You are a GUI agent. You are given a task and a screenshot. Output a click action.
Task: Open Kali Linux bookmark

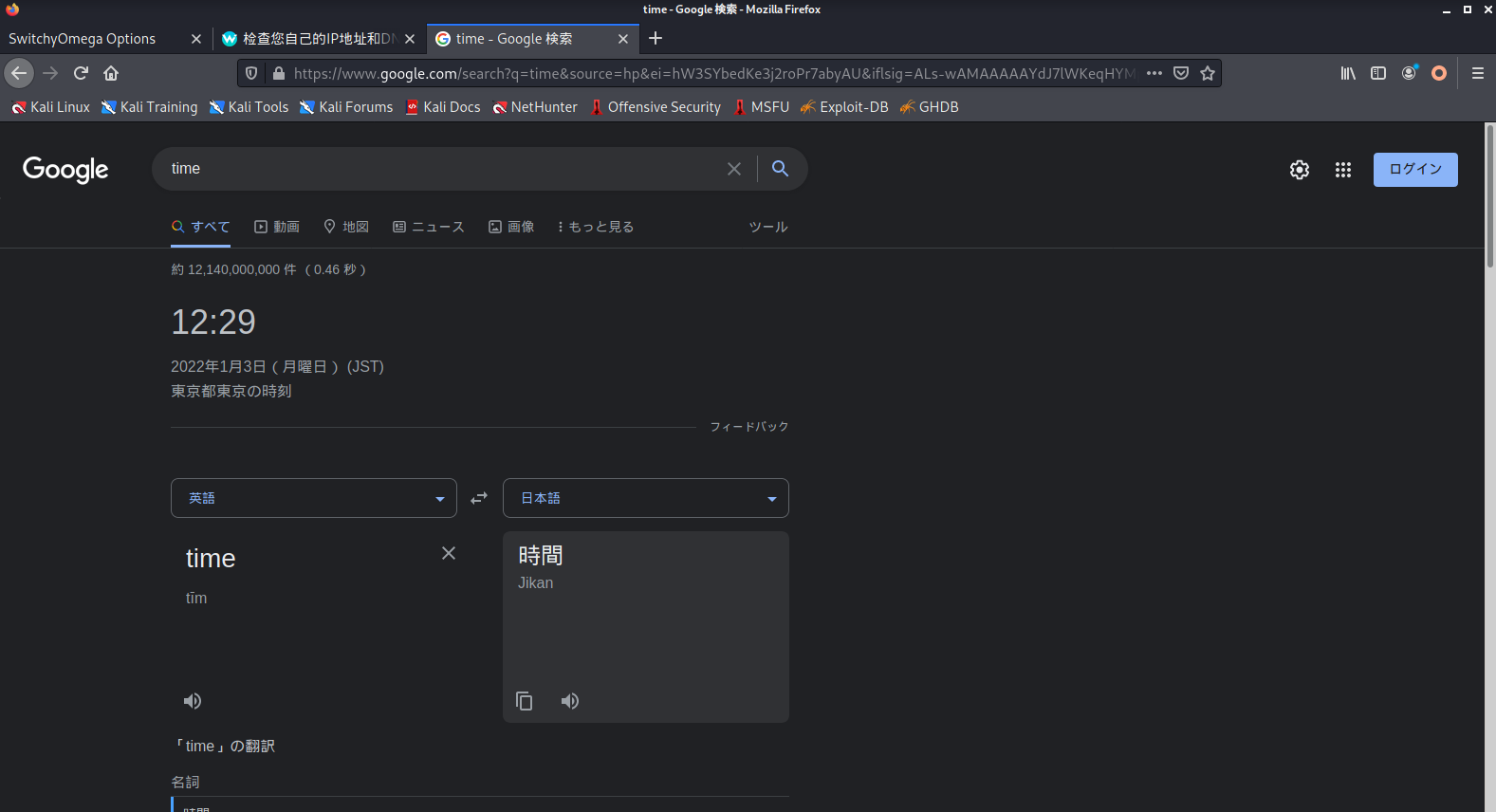click(x=50, y=107)
